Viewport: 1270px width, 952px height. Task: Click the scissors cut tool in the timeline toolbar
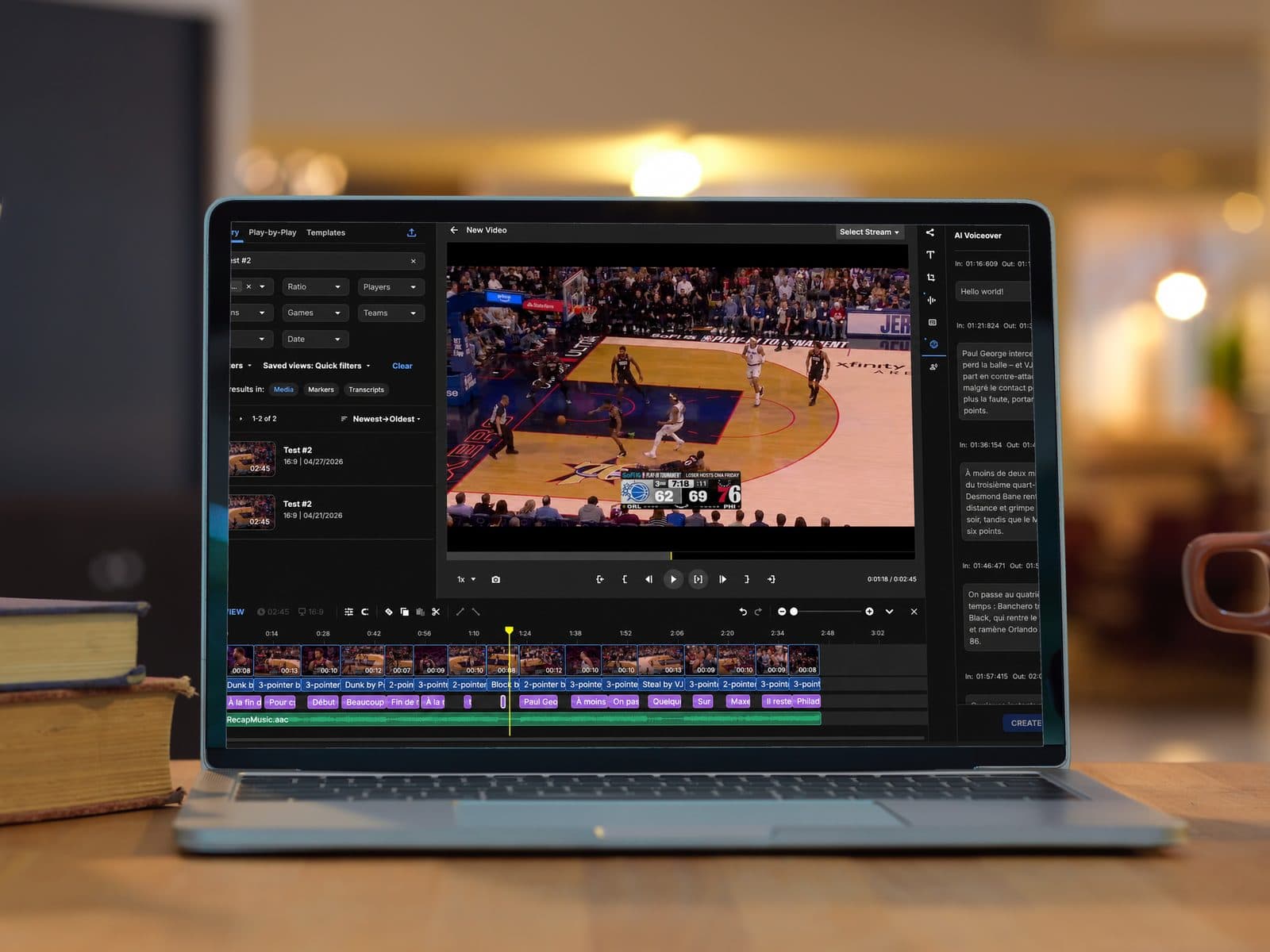(436, 612)
